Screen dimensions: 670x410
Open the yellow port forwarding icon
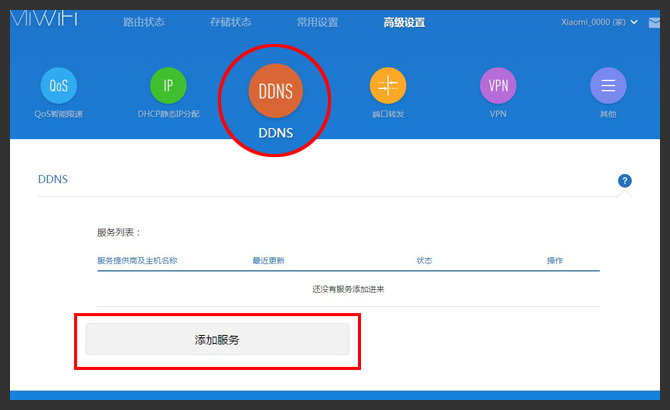click(388, 85)
